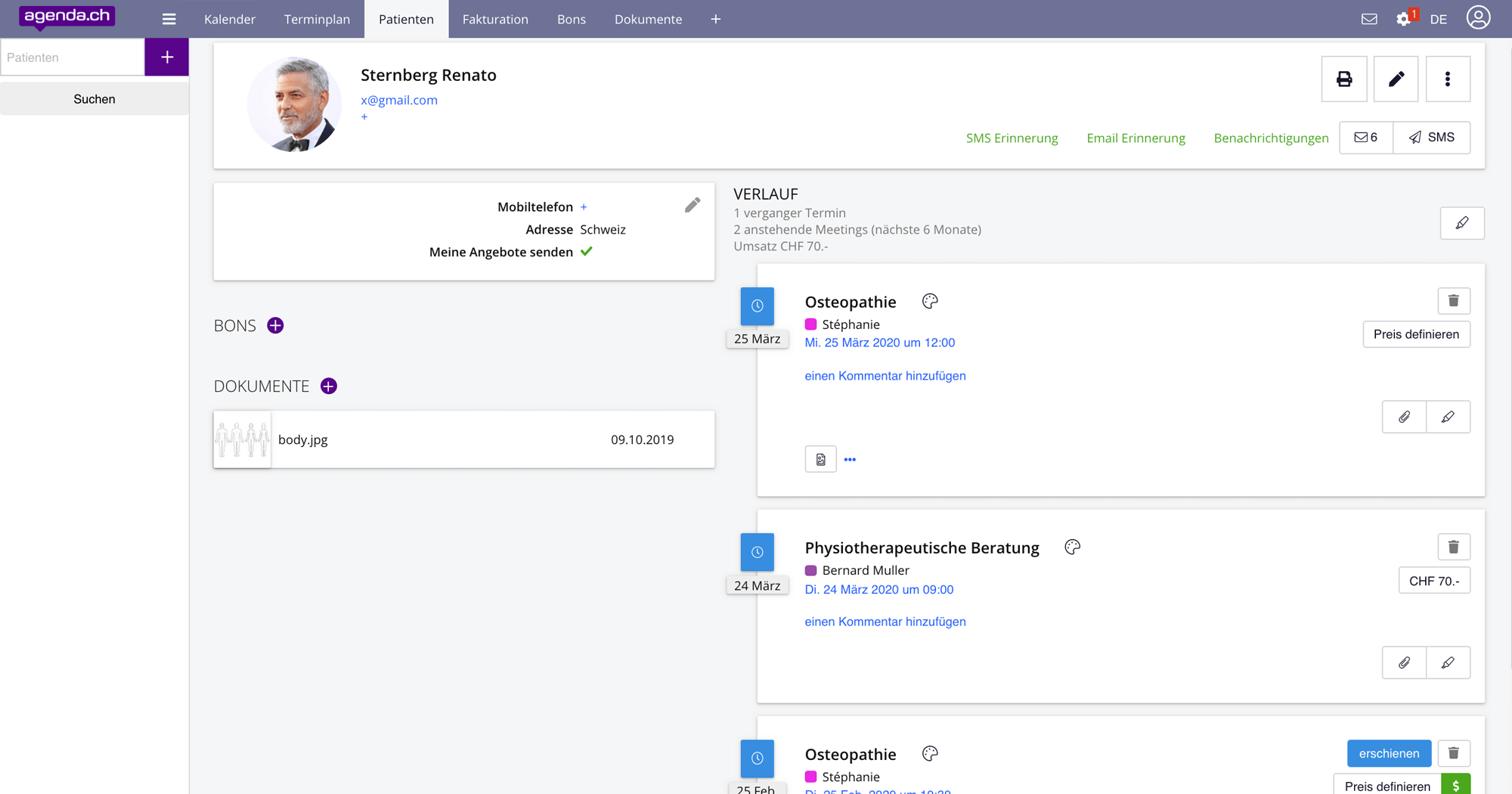Screen dimensions: 1512x794
Task: Click the print patient record icon
Action: 1343,79
